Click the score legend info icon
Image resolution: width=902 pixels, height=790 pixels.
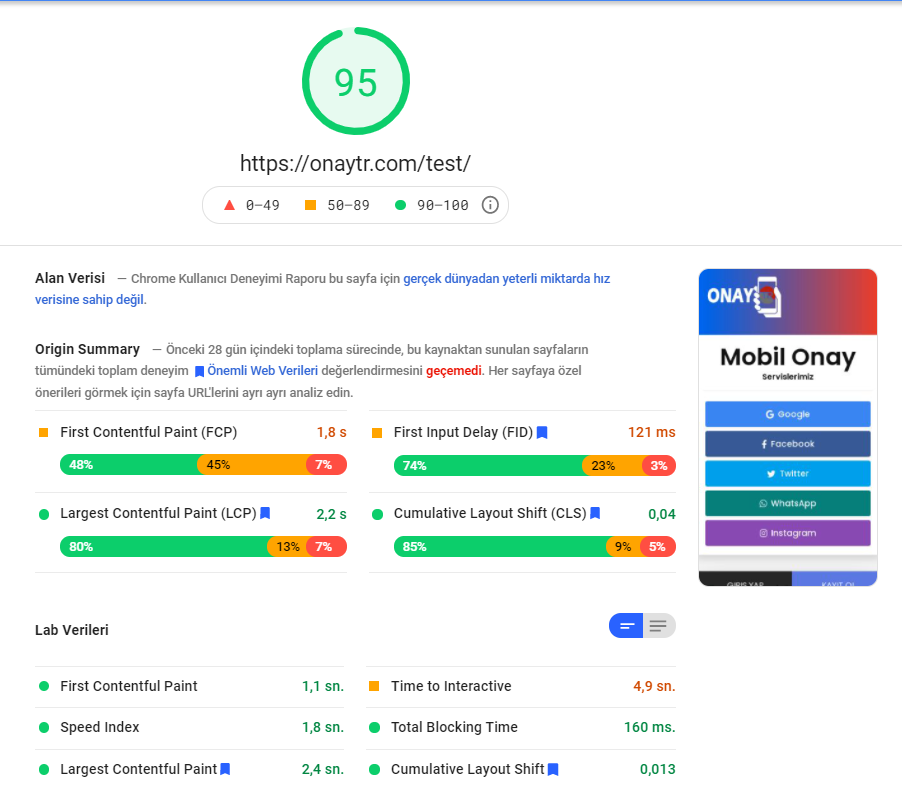click(490, 205)
